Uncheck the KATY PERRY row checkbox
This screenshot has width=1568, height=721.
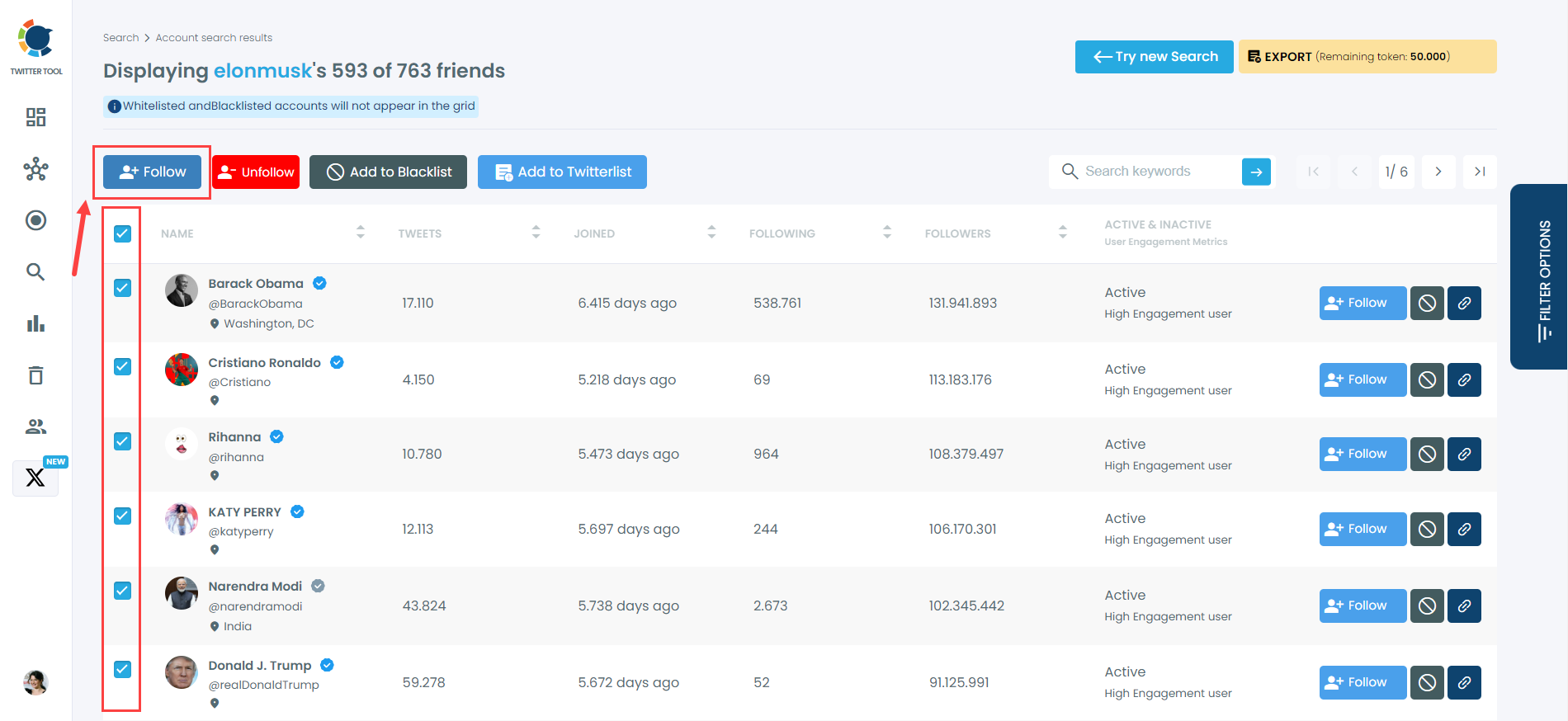[122, 516]
